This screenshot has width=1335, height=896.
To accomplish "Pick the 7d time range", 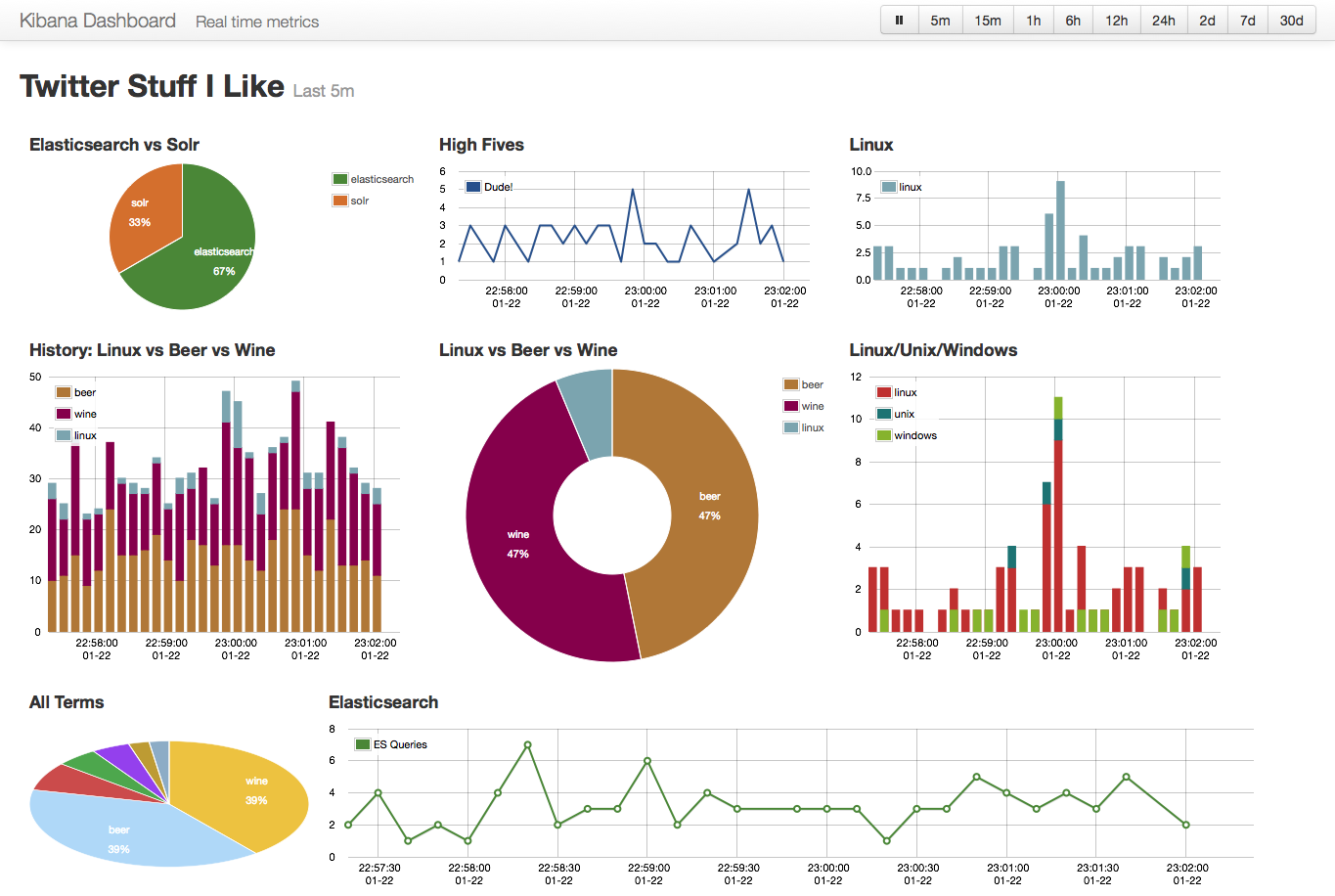I will 1248,21.
